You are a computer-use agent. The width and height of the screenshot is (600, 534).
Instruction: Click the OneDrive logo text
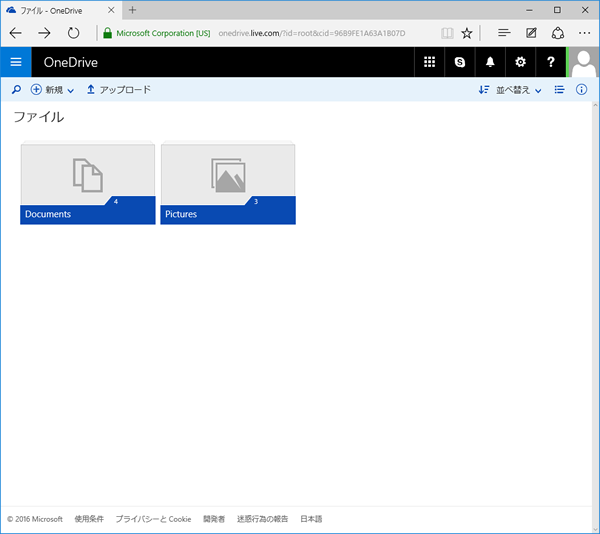coord(70,62)
